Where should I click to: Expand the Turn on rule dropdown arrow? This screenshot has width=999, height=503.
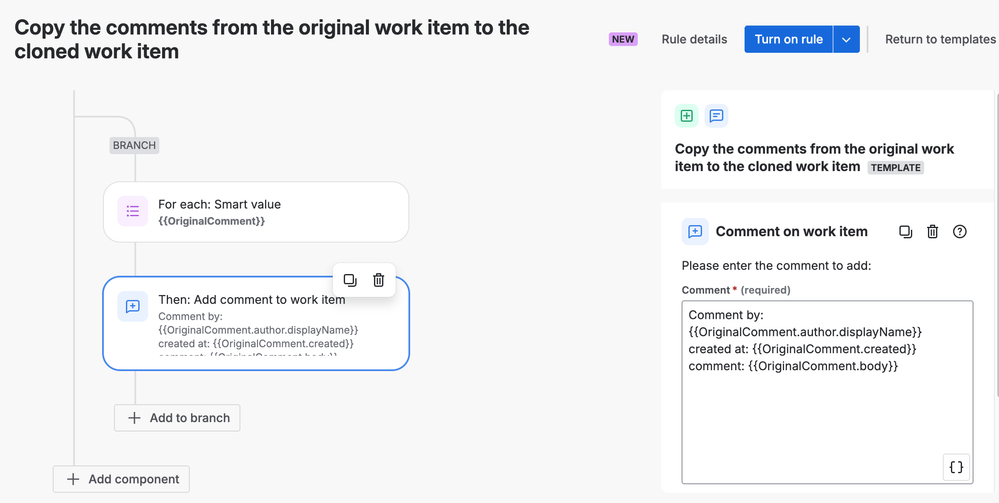(846, 40)
